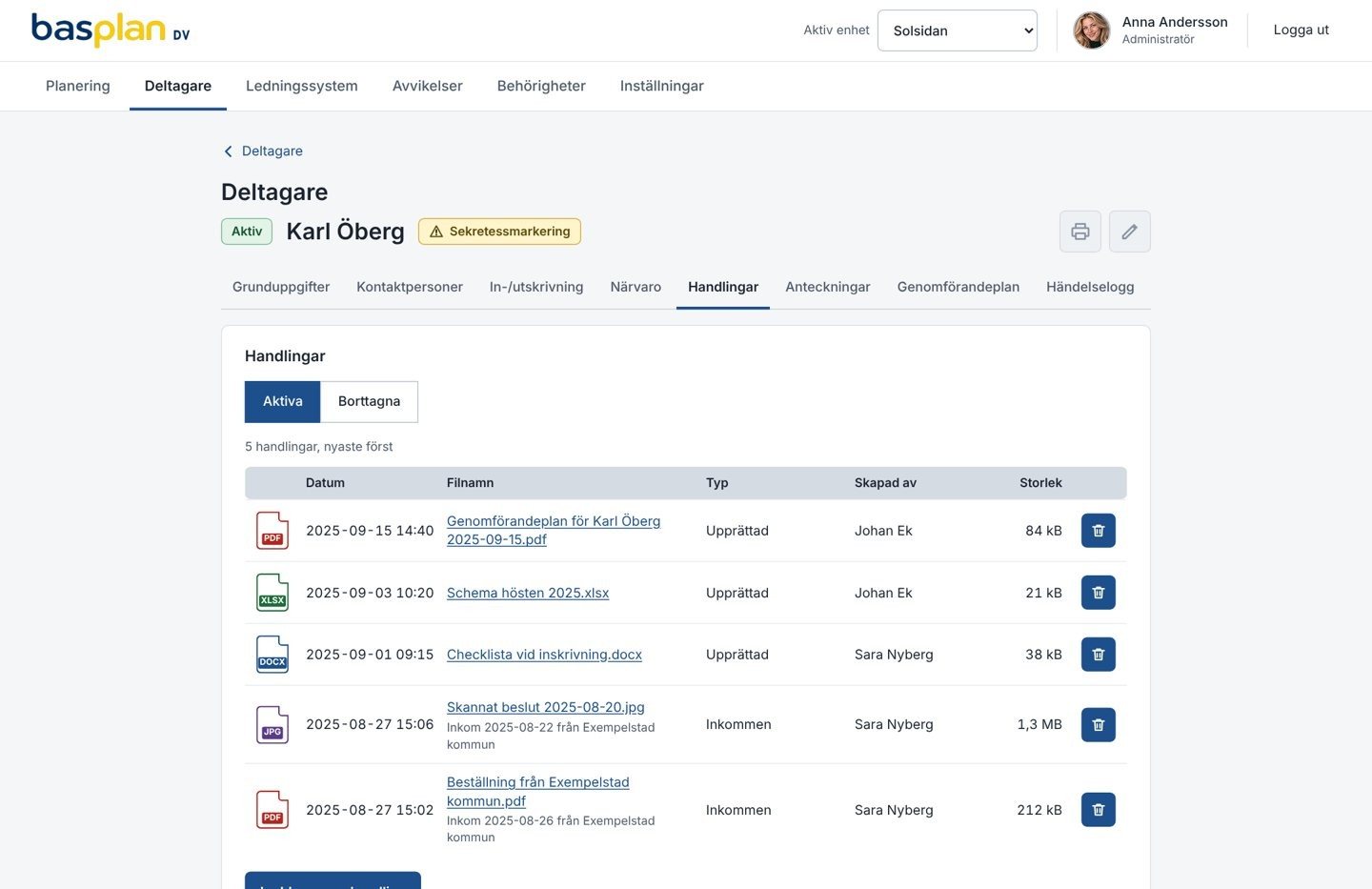This screenshot has width=1372, height=889.
Task: Open the Skannat beslut 2025-08-20.jpg link
Action: click(546, 707)
